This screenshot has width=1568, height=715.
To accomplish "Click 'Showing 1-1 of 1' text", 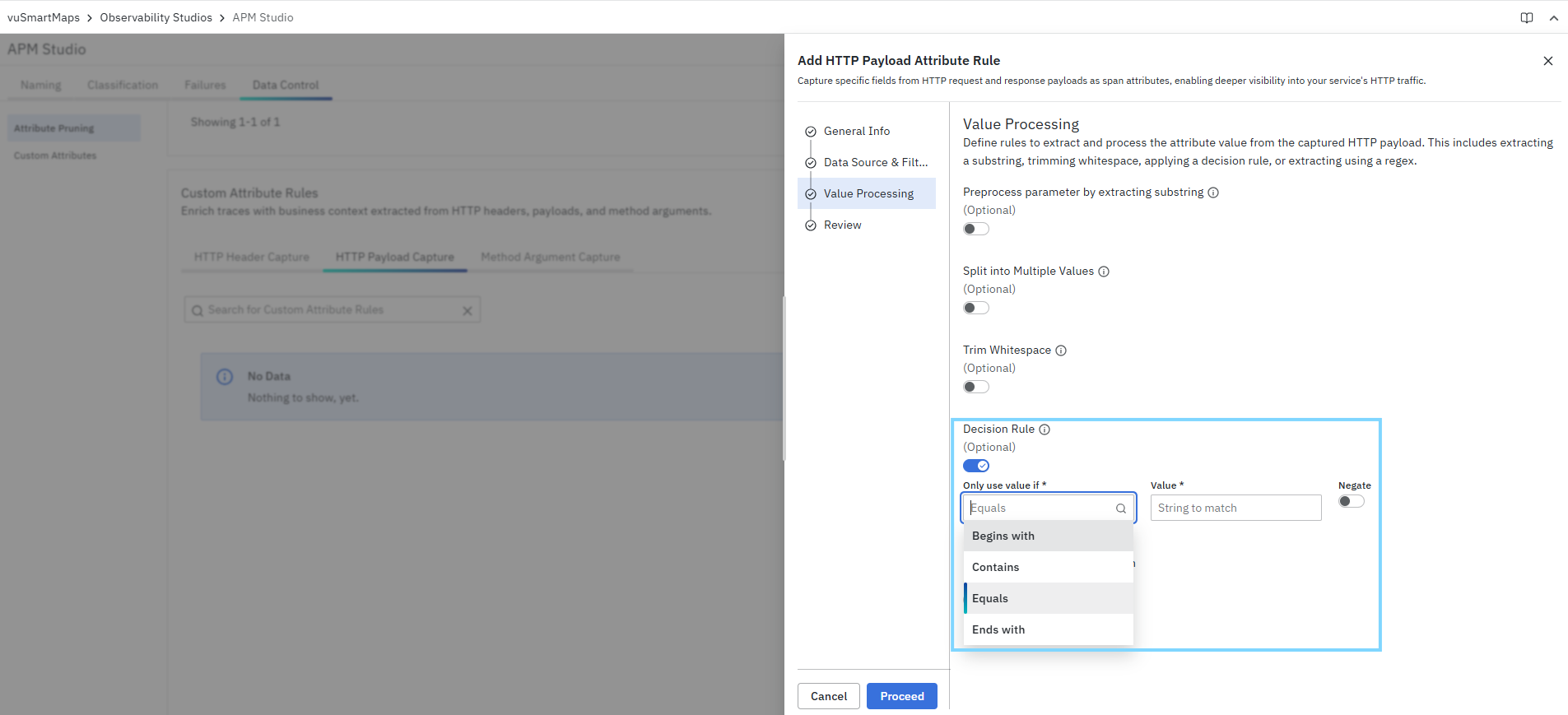I will [235, 122].
